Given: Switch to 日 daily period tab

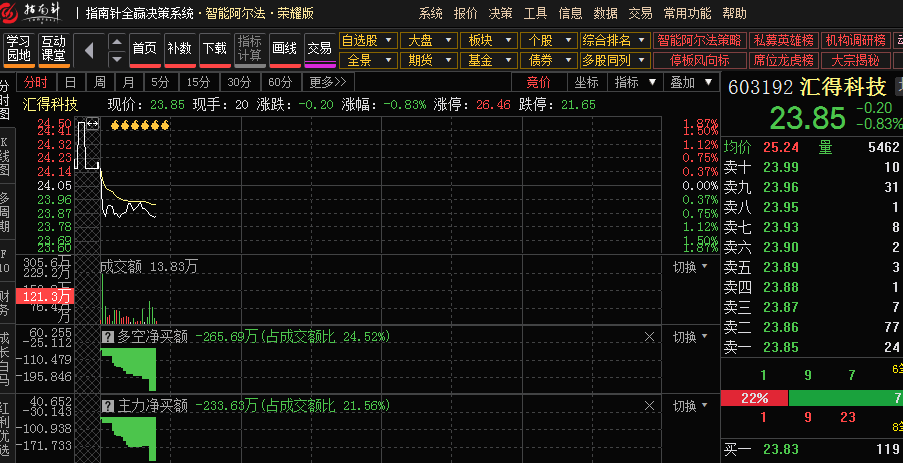Looking at the screenshot, I should click(x=70, y=82).
